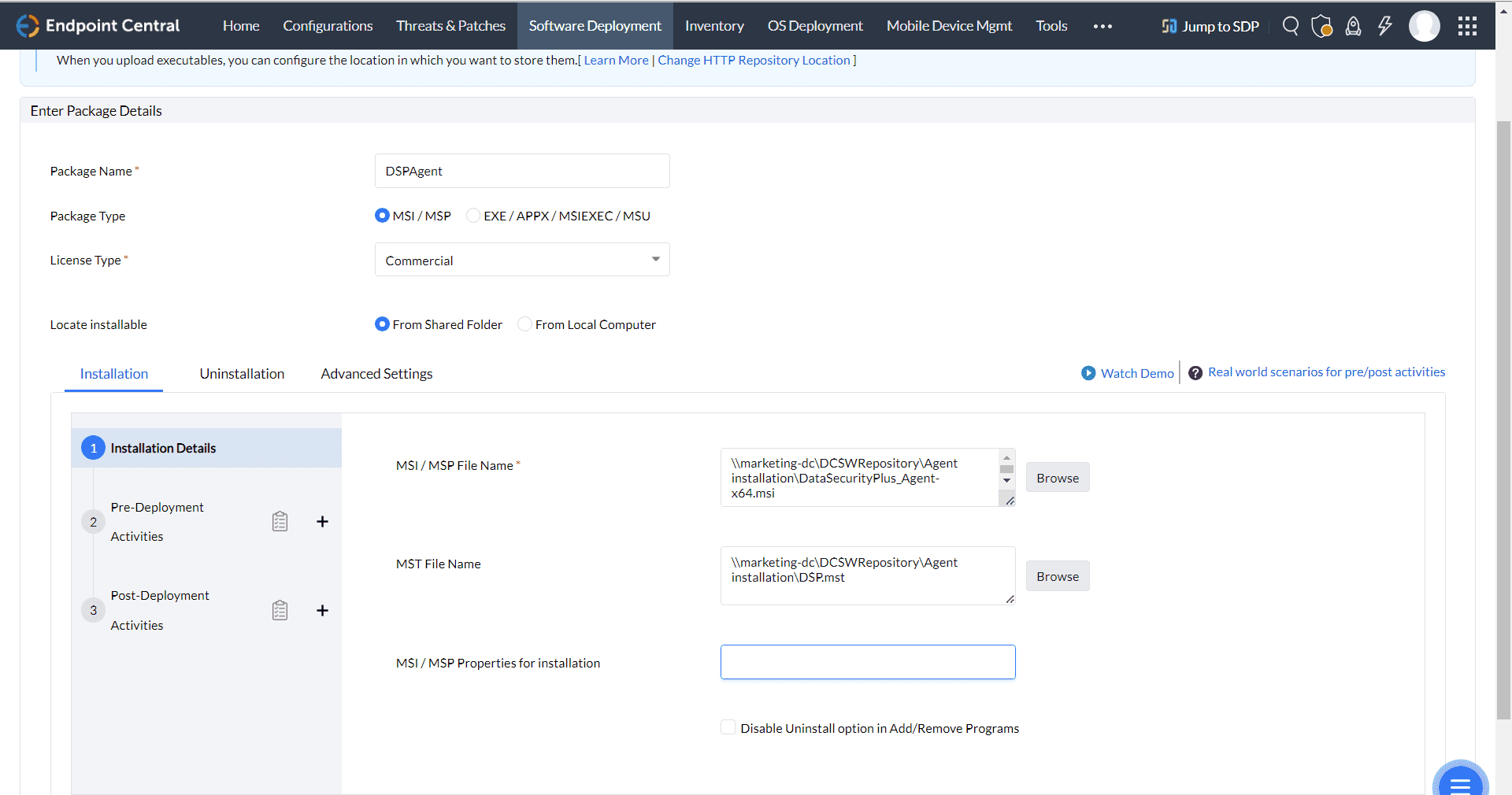
Task: Click the help question mark icon
Action: pyautogui.click(x=1195, y=373)
